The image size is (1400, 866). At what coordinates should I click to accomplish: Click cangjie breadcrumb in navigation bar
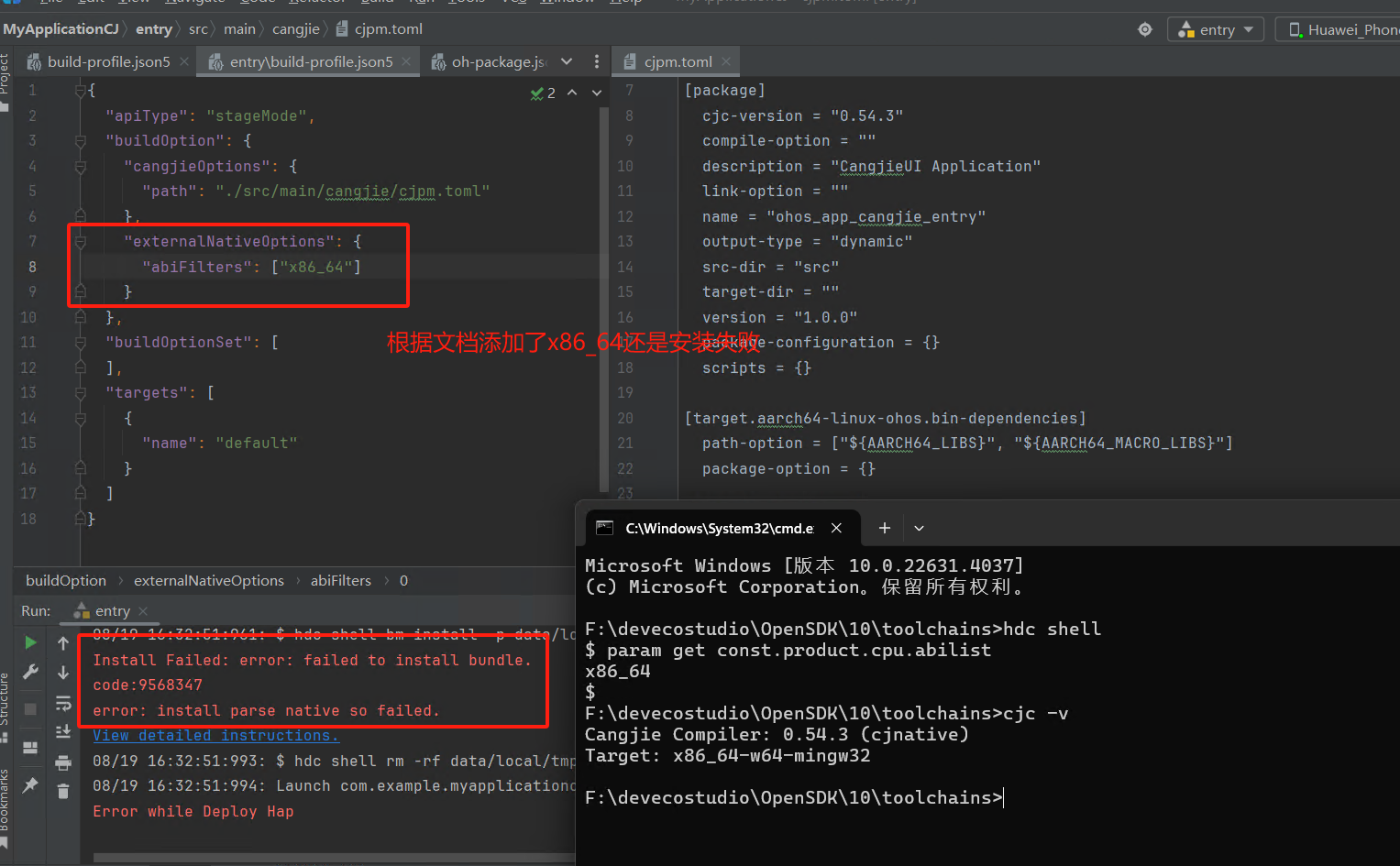point(296,29)
